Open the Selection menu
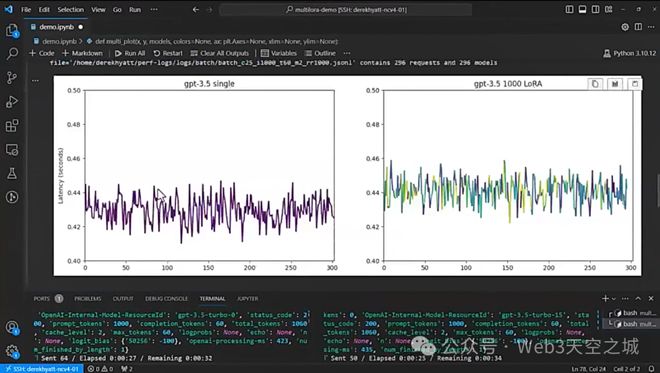660x373 pixels. pos(70,9)
